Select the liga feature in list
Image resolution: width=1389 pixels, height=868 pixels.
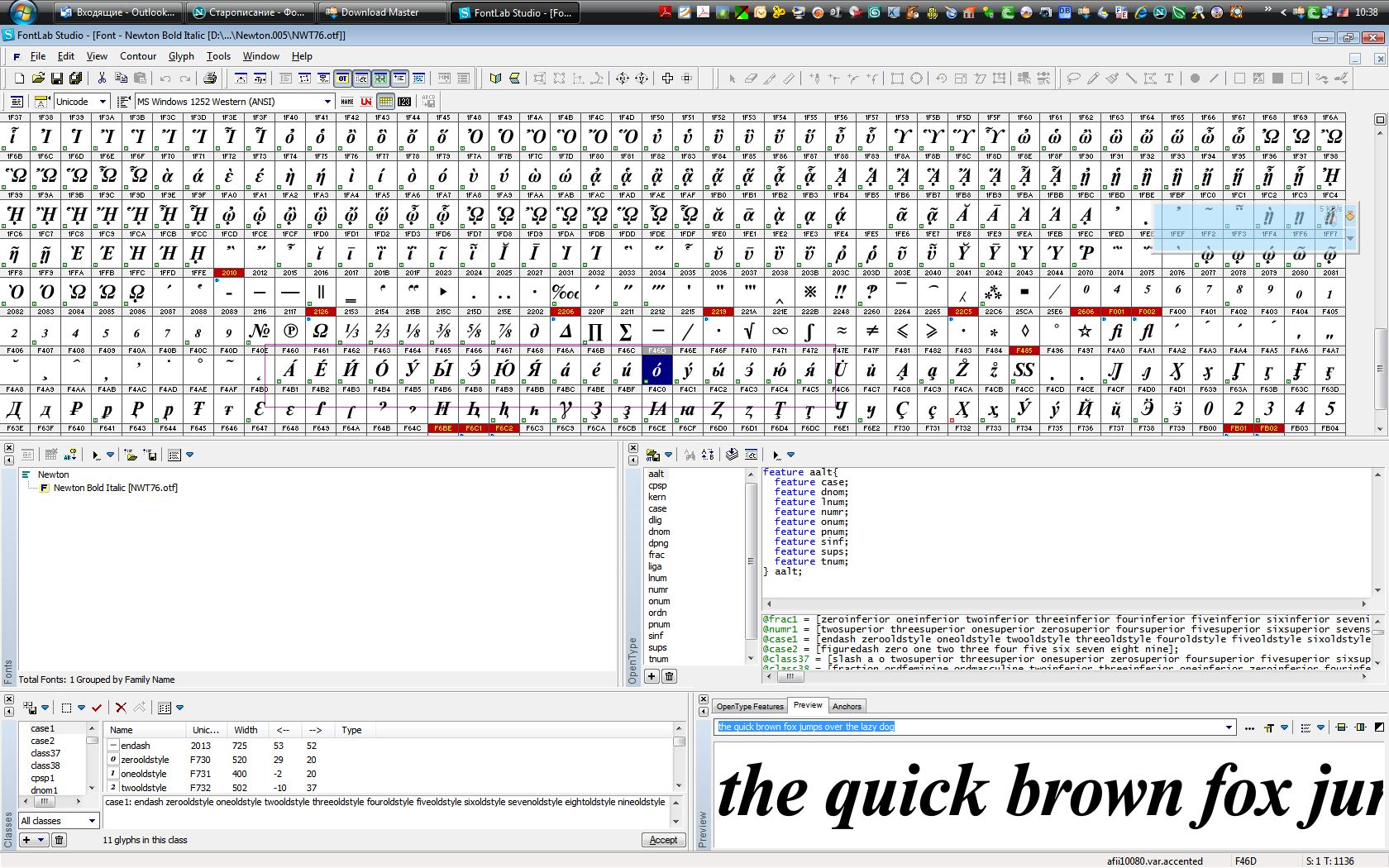pos(655,566)
